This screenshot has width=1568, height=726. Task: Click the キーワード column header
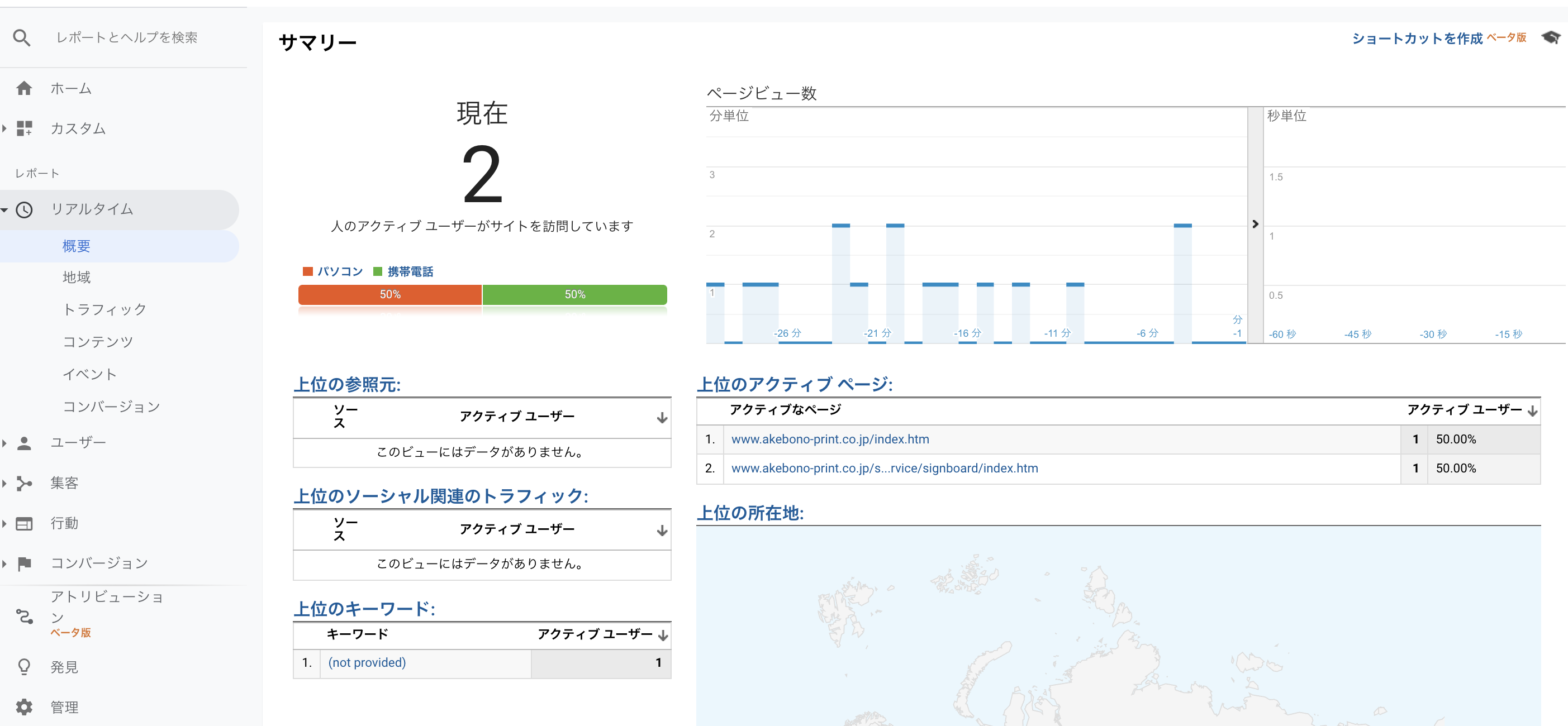tap(357, 634)
